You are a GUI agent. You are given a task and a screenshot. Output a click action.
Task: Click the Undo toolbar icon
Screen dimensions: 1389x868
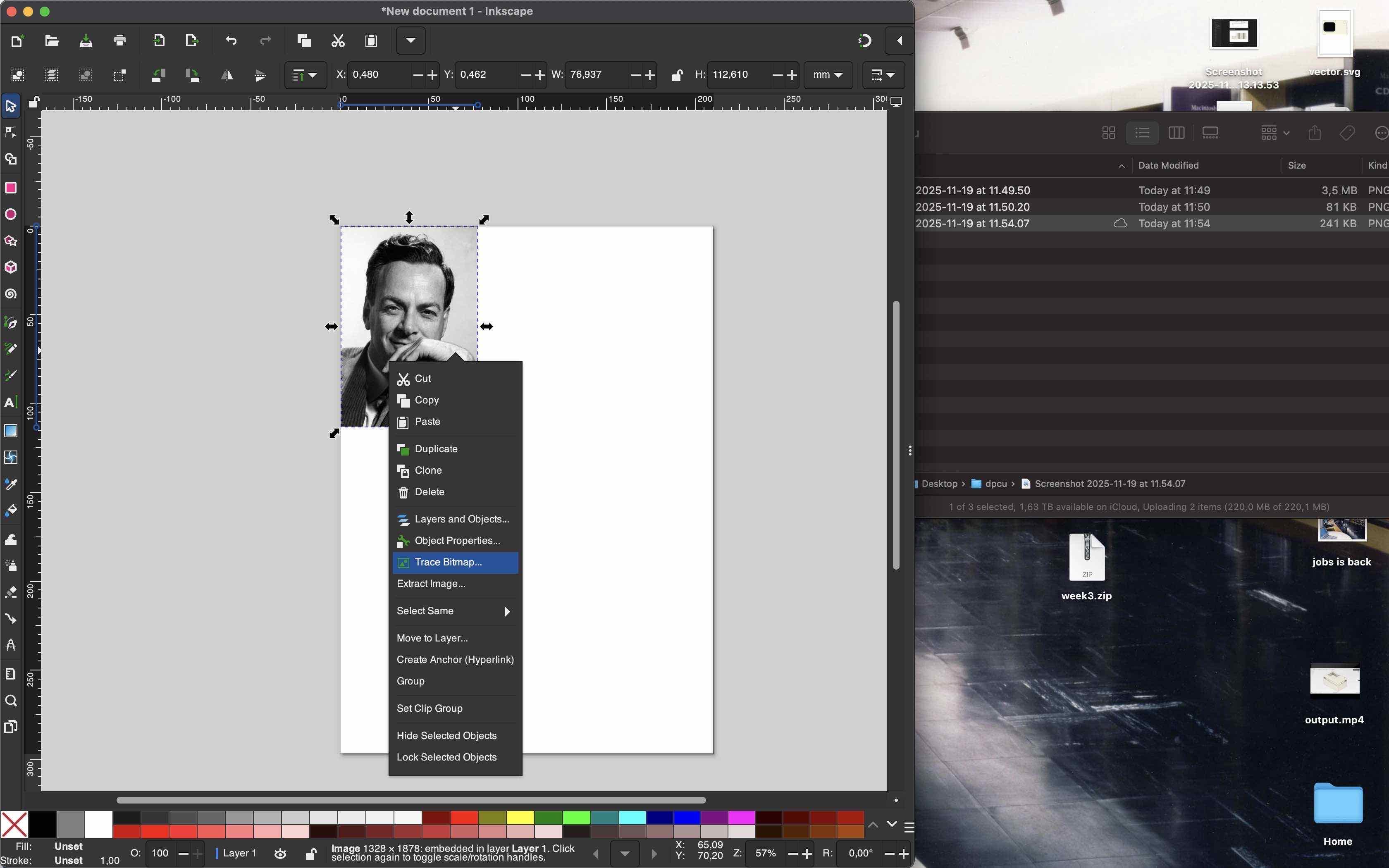pos(231,41)
